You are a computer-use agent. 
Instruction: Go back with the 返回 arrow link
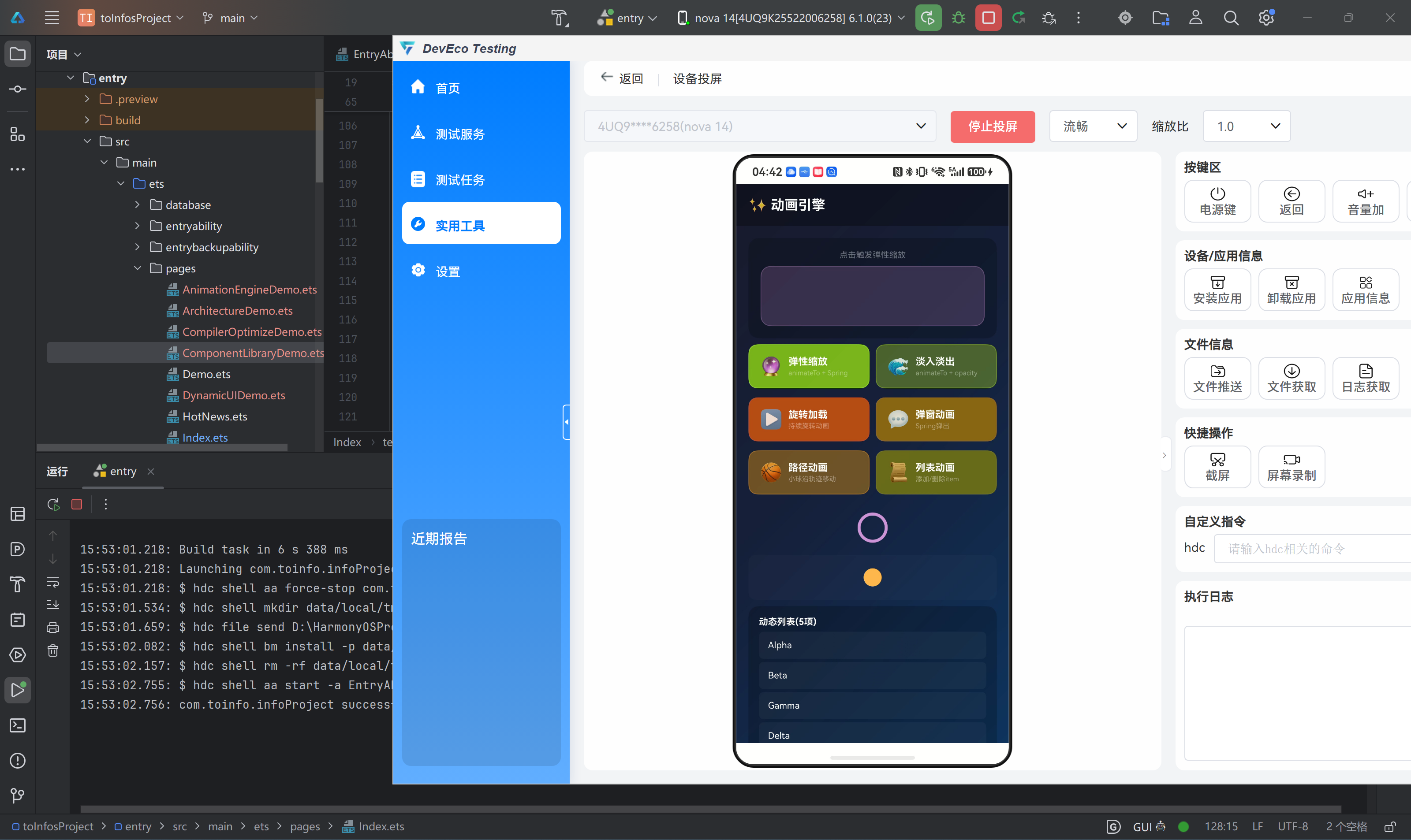pos(621,78)
